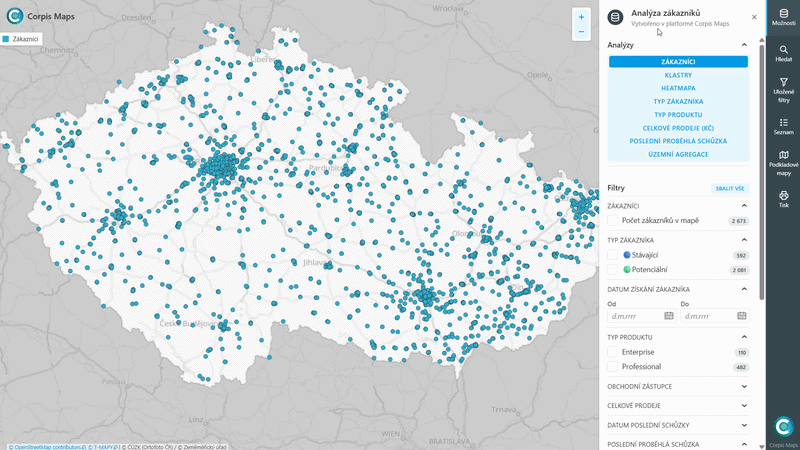
Task: Click the 592 Stávající count badge
Action: click(x=741, y=255)
